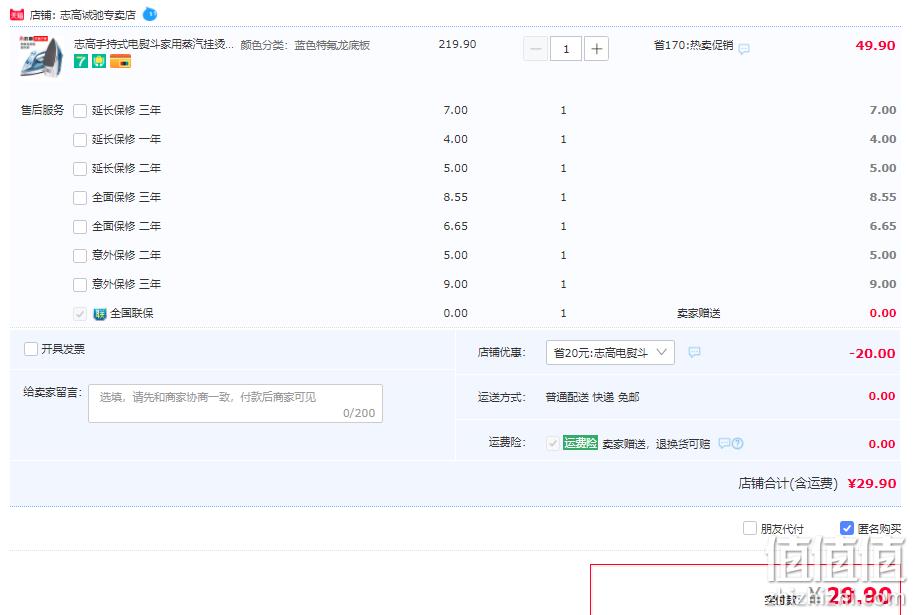This screenshot has width=915, height=615.
Task: Click the 普通配送 快递 免邮 shipping text
Action: tap(592, 397)
